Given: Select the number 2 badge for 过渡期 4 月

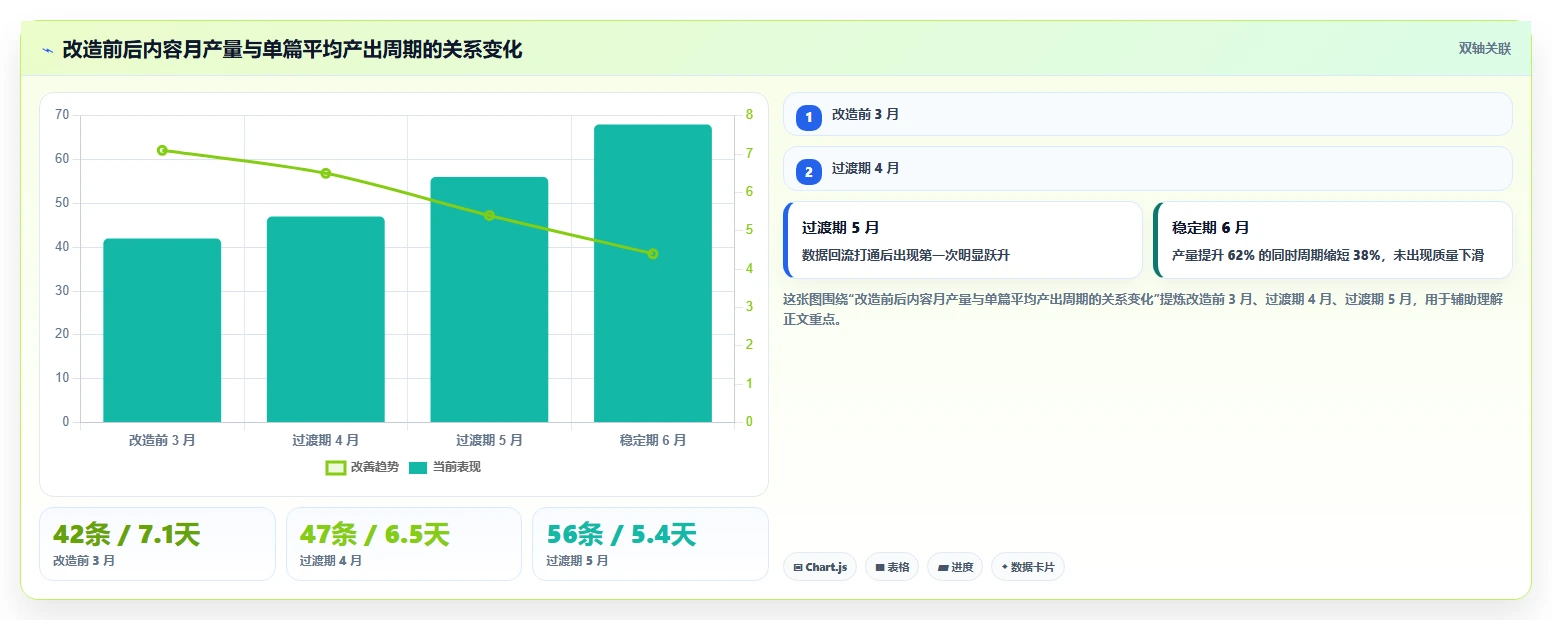Looking at the screenshot, I should click(809, 172).
